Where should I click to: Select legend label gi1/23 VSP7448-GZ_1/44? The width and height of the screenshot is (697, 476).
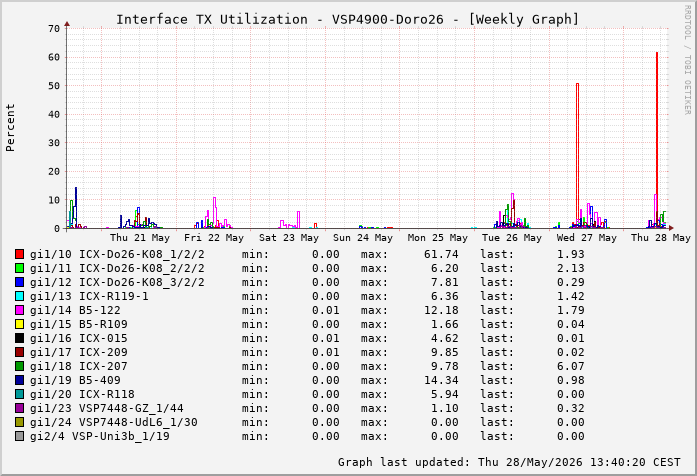tap(107, 408)
